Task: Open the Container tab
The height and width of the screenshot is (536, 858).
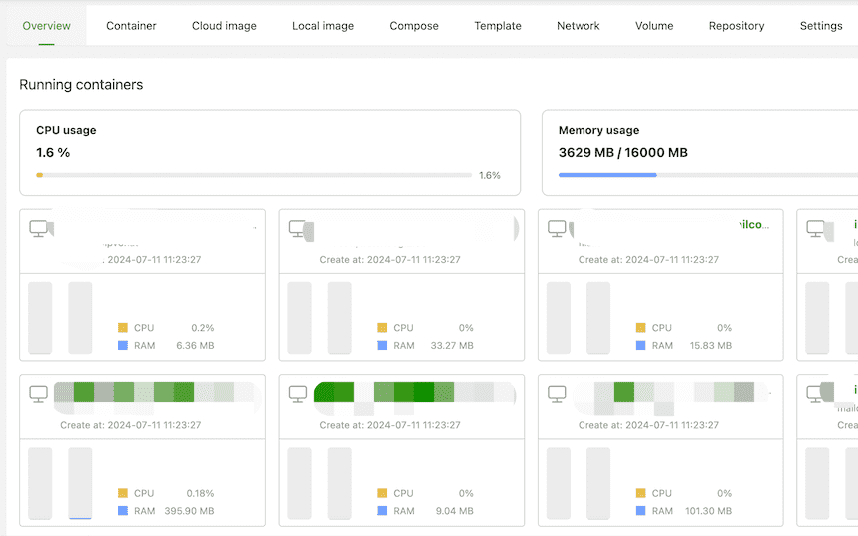Action: pos(131,26)
